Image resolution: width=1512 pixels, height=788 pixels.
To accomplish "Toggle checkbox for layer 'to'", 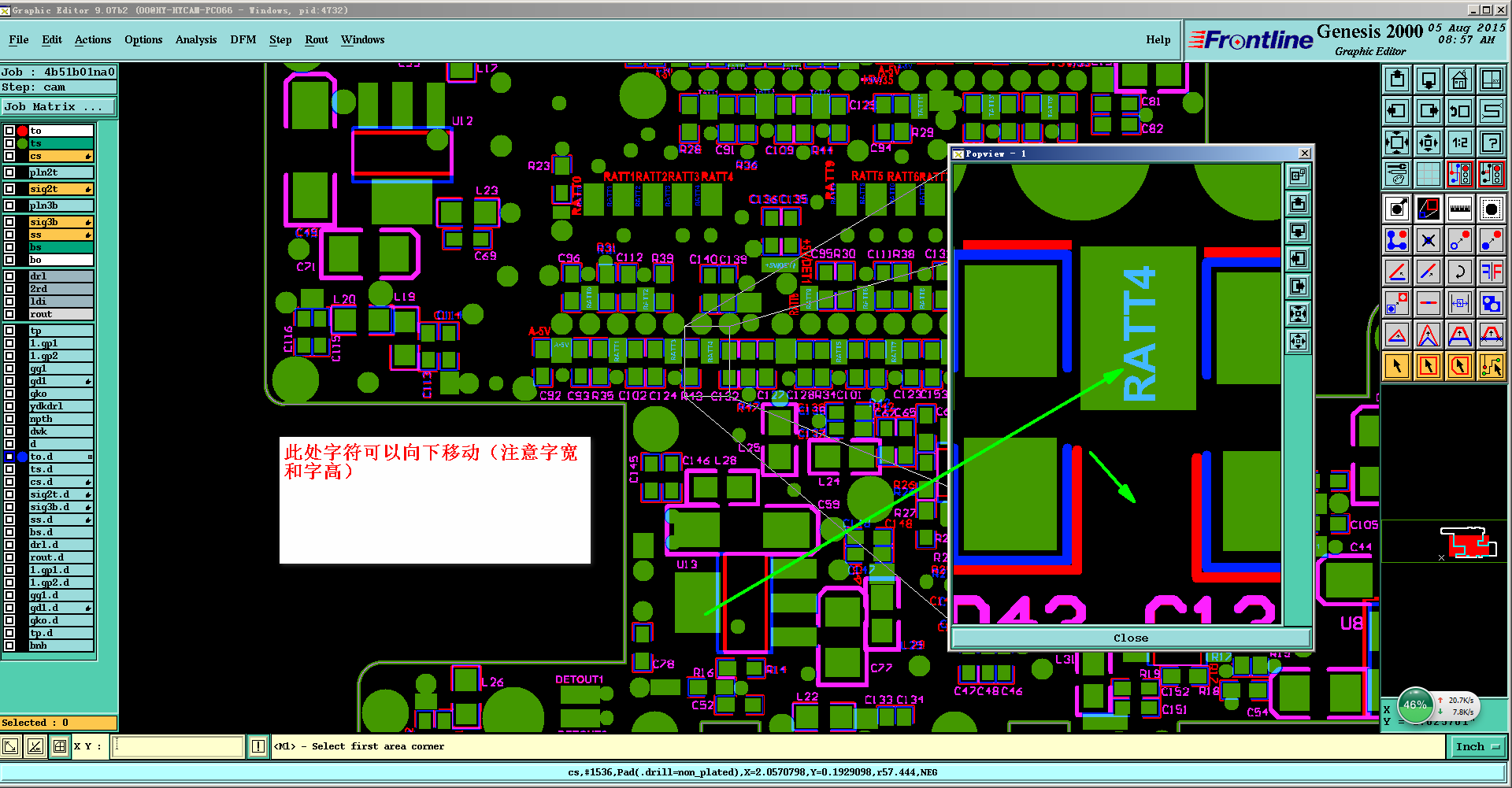I will (x=9, y=131).
